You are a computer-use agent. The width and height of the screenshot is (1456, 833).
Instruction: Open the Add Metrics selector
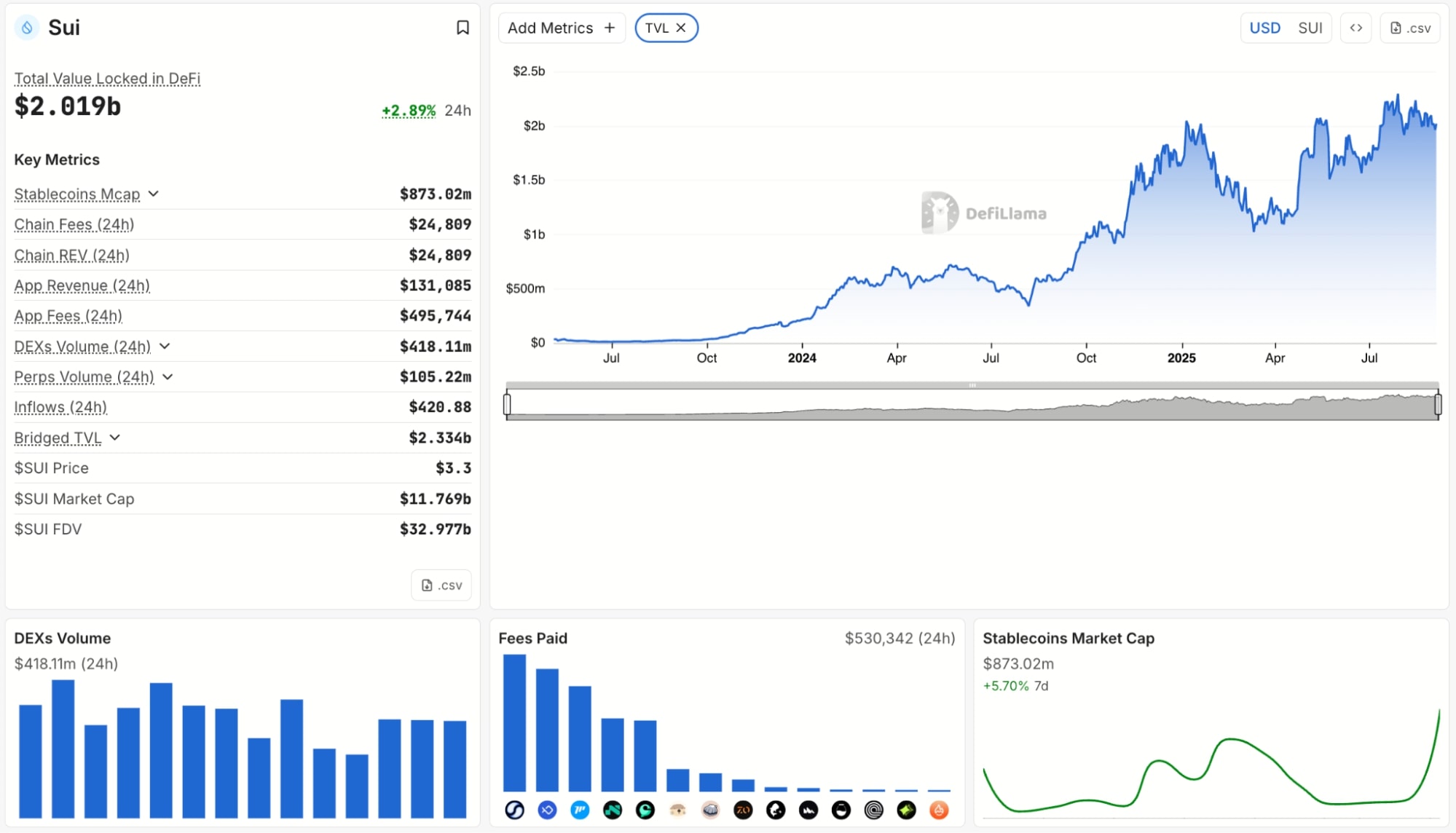pyautogui.click(x=562, y=28)
